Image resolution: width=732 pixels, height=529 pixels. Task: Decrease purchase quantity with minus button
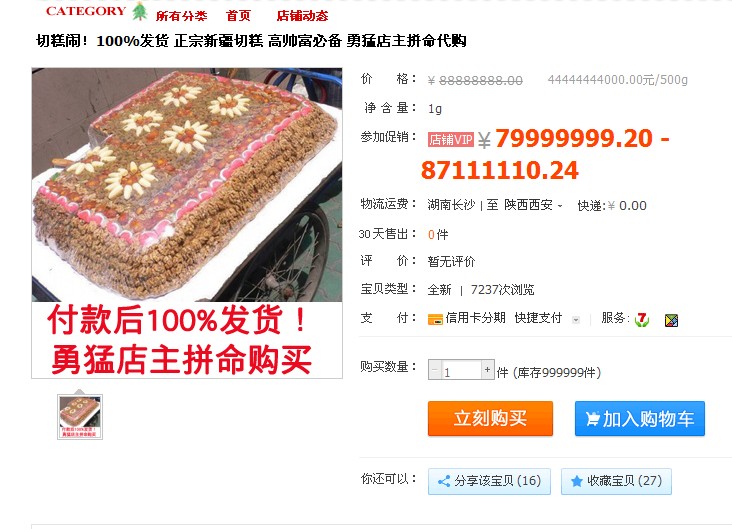[x=435, y=370]
